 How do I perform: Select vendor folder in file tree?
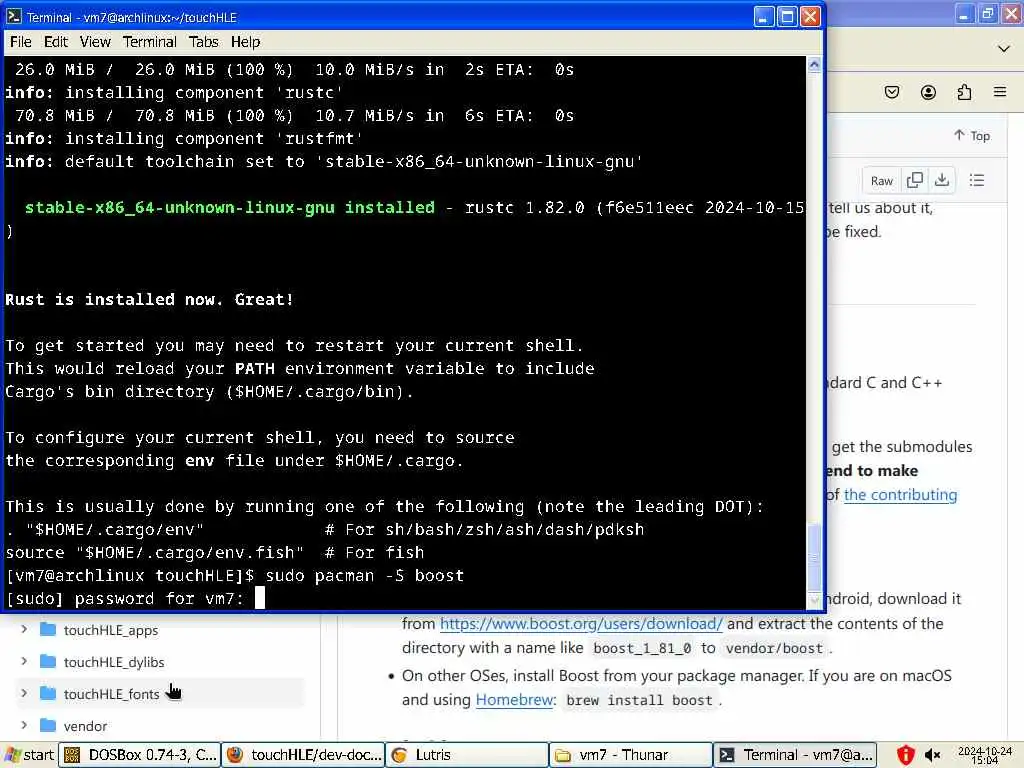(85, 726)
